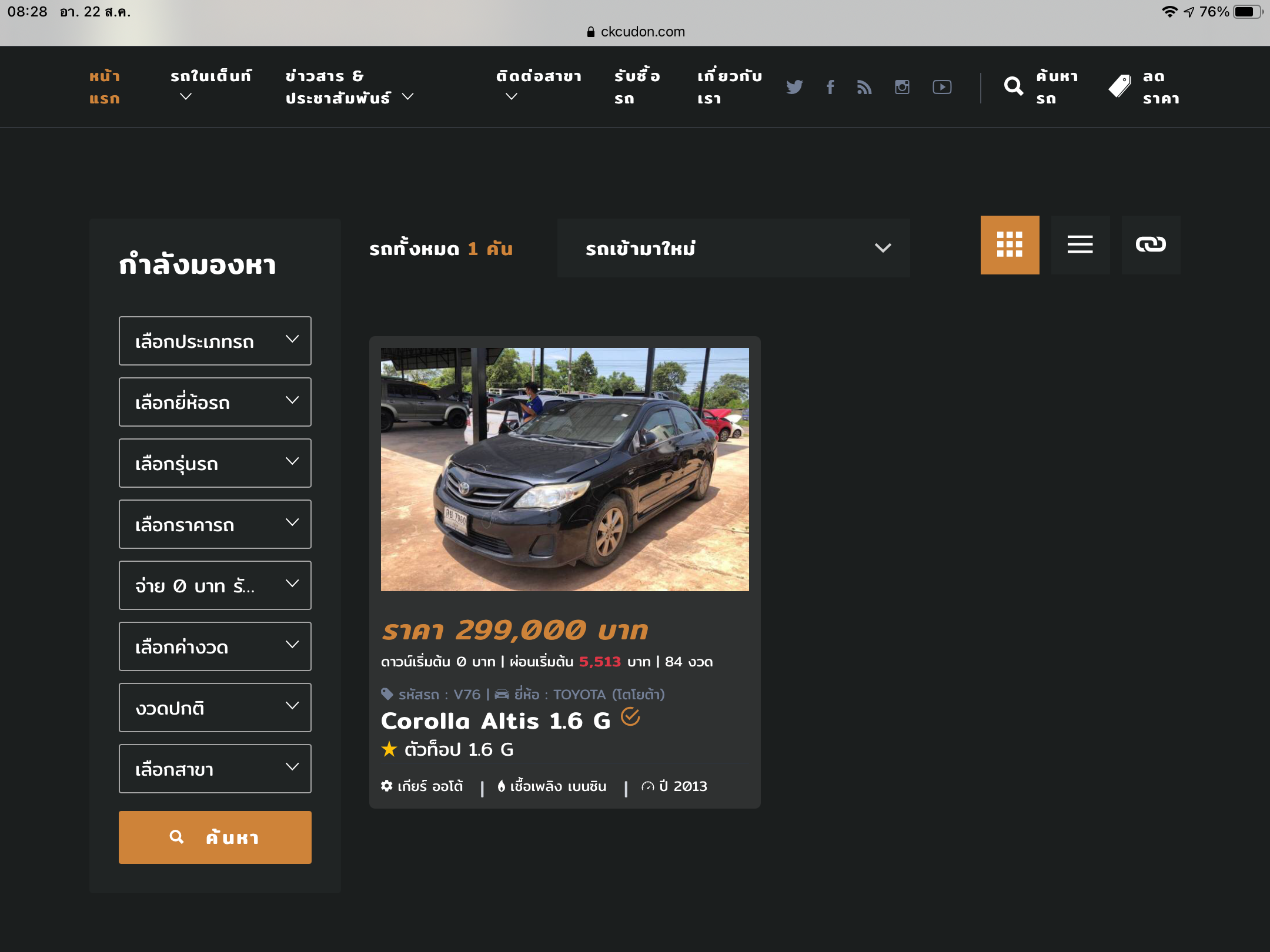Click the Instagram icon in header
This screenshot has height=952, width=1270.
tap(902, 87)
